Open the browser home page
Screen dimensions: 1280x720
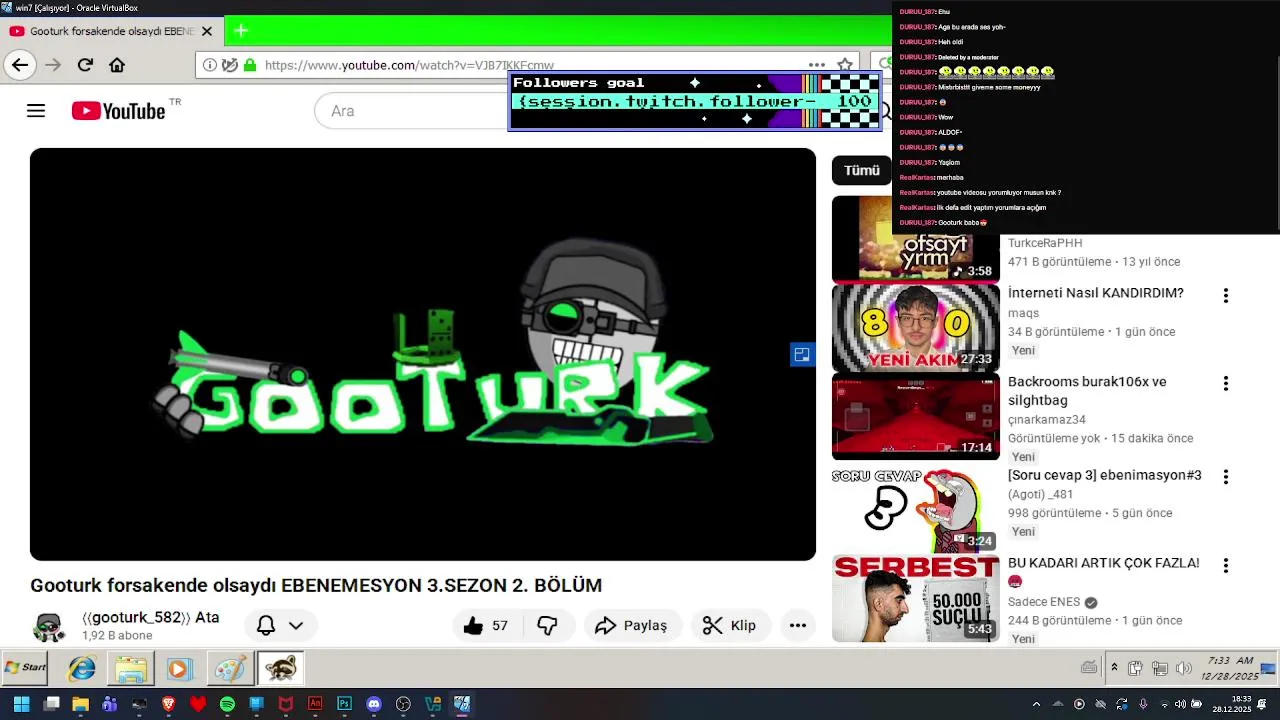(117, 65)
